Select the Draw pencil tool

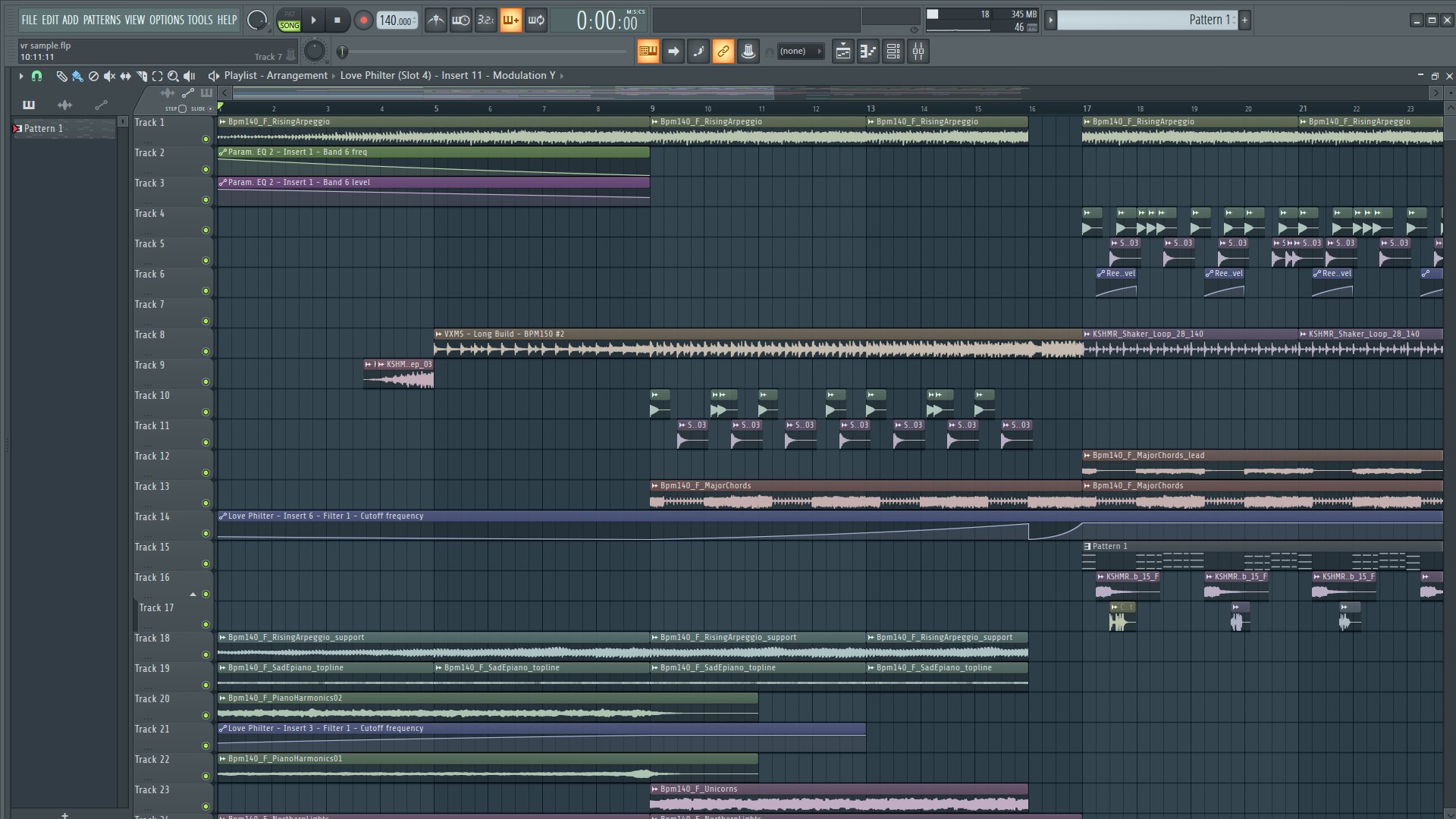click(61, 76)
